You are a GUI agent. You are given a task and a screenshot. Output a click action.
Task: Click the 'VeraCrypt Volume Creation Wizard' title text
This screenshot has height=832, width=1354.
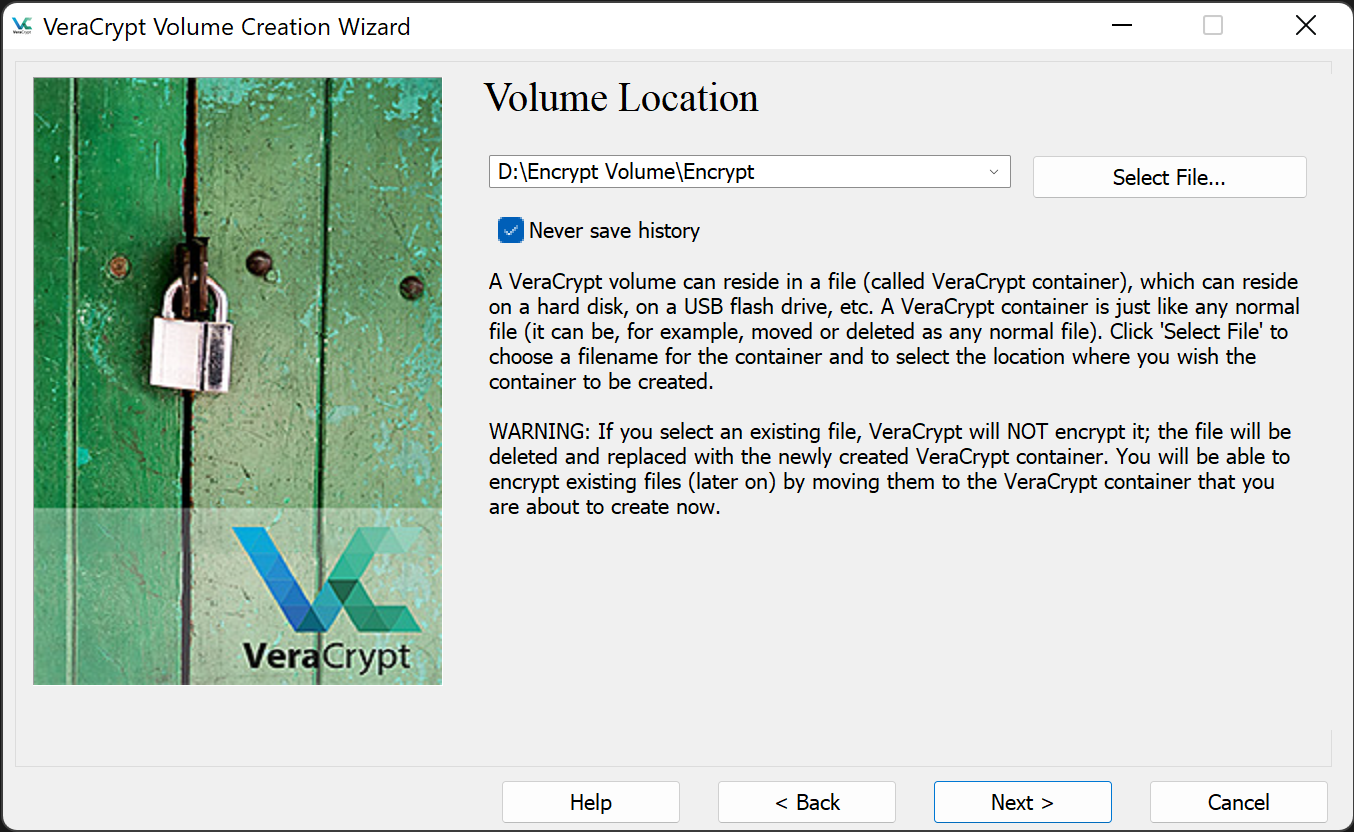[x=225, y=26]
